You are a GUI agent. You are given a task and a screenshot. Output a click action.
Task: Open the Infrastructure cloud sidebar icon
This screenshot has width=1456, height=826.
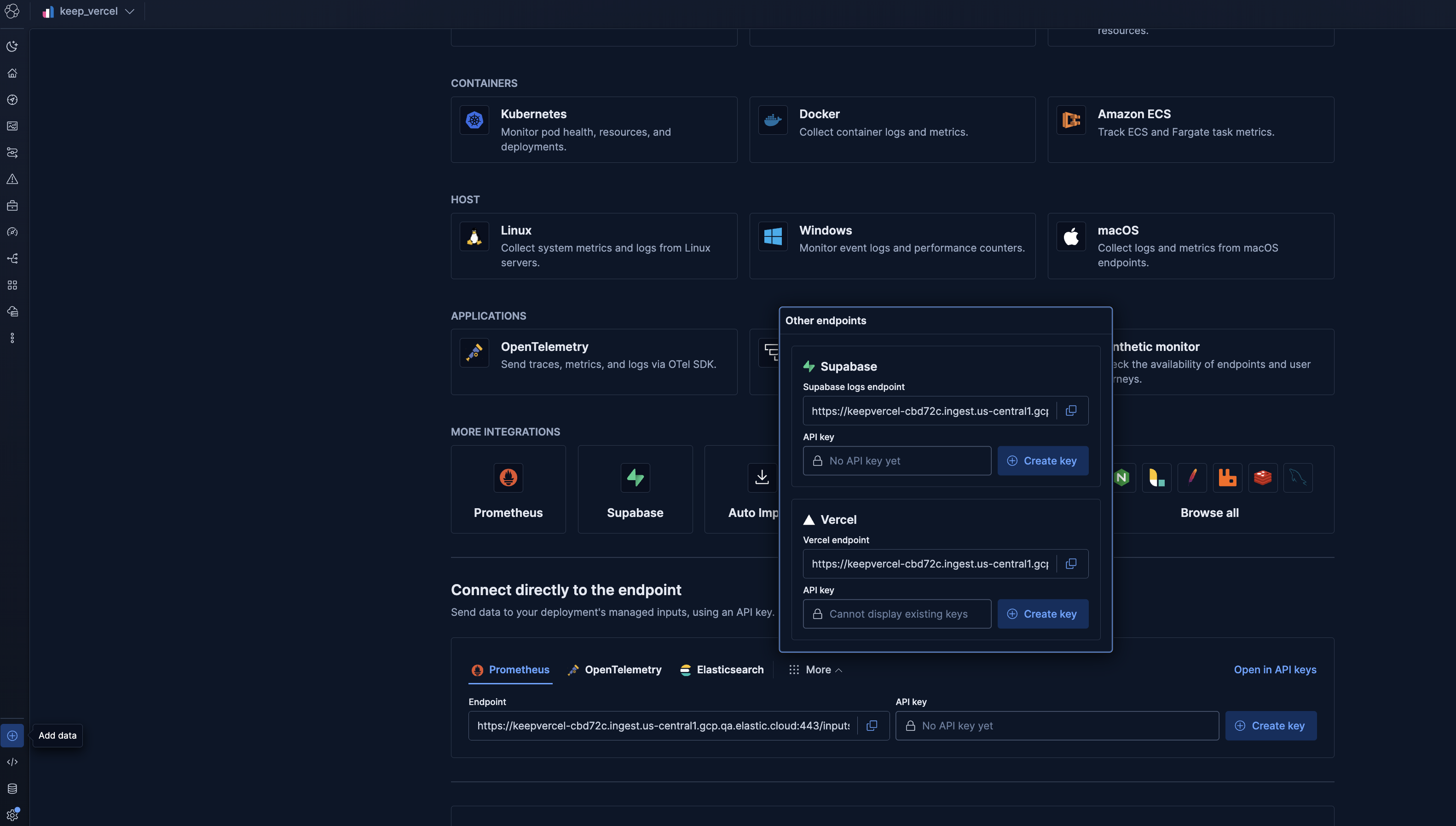point(12,311)
